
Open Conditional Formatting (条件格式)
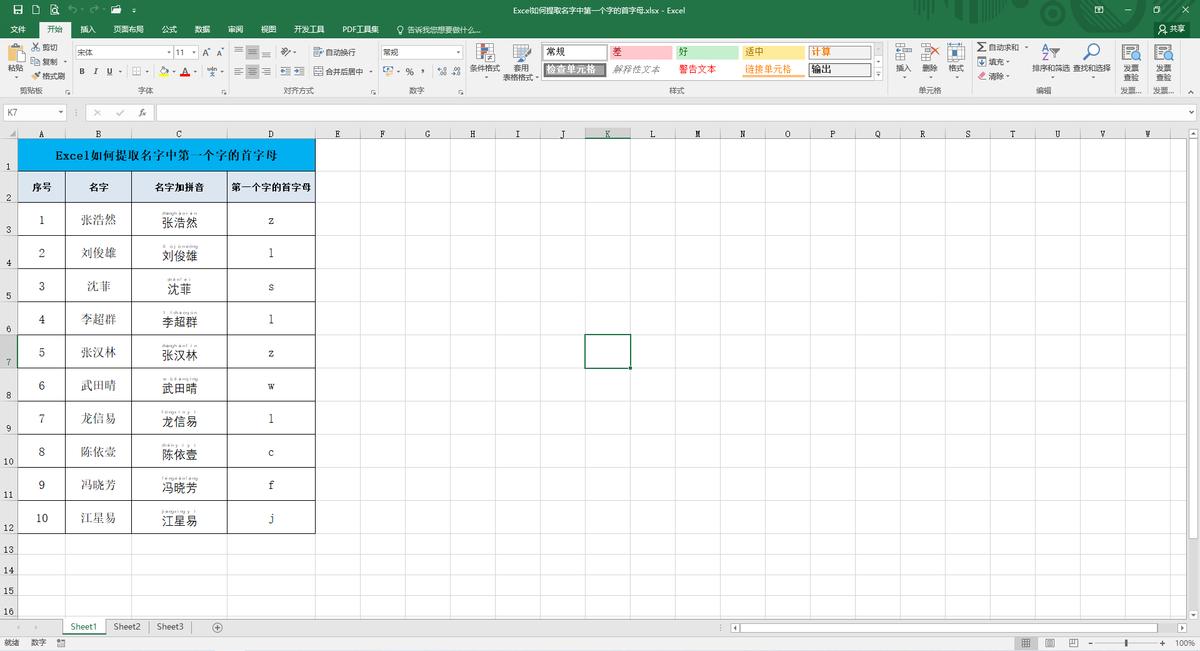[x=484, y=56]
